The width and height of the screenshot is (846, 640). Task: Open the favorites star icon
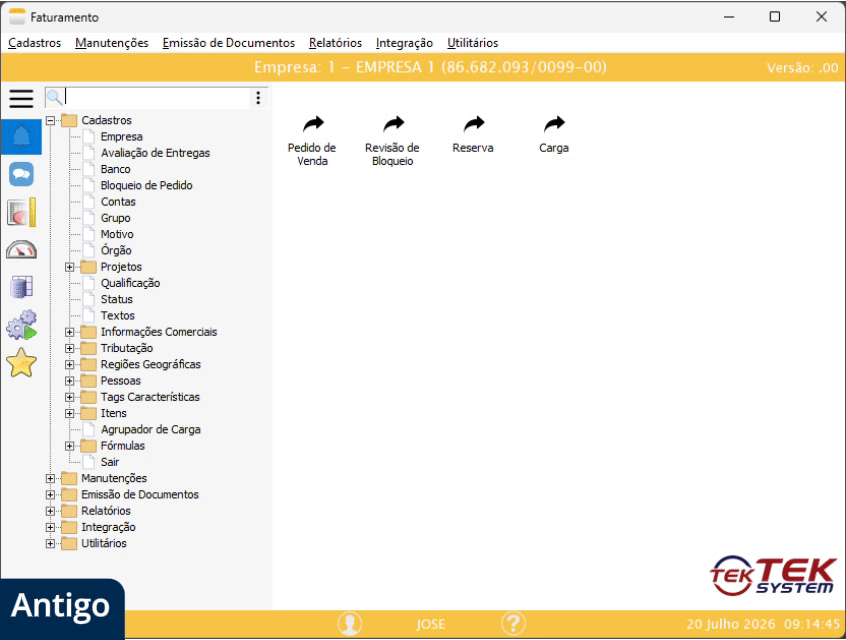(21, 362)
